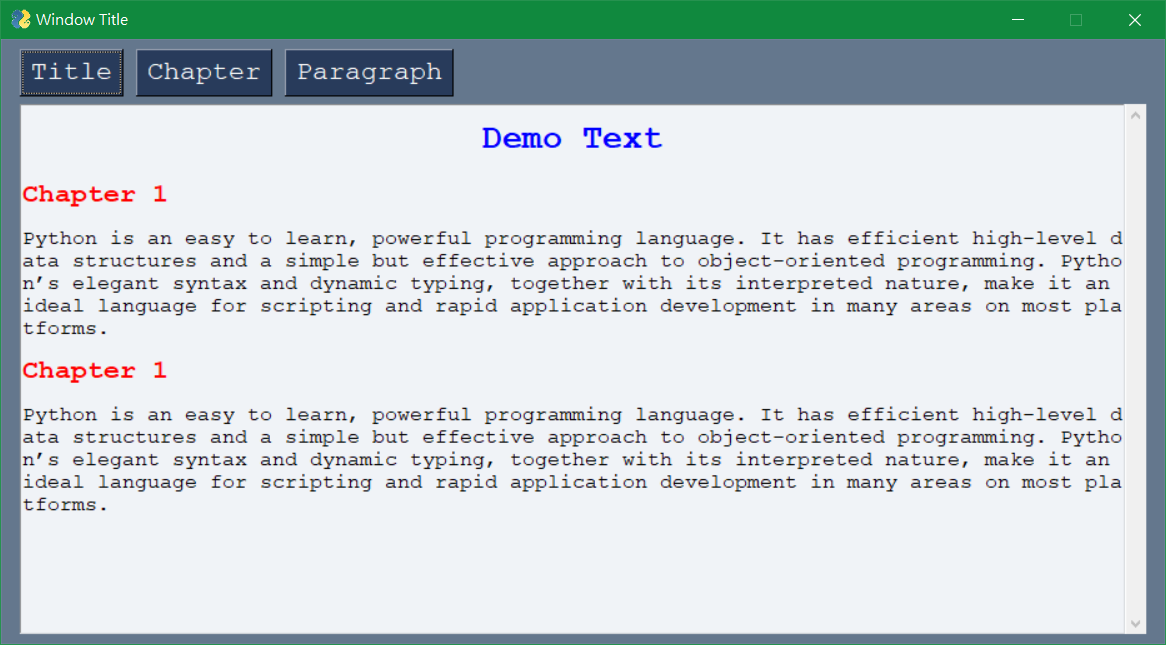Click the word 'syntax' in the second paragraph
This screenshot has width=1166, height=645.
(210, 459)
